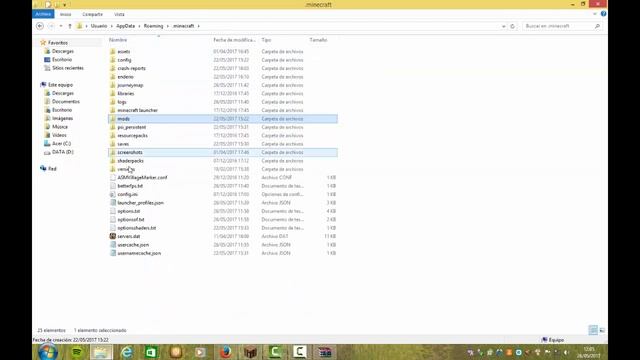Select the crash-reports folder name
The image size is (640, 360).
131,69
